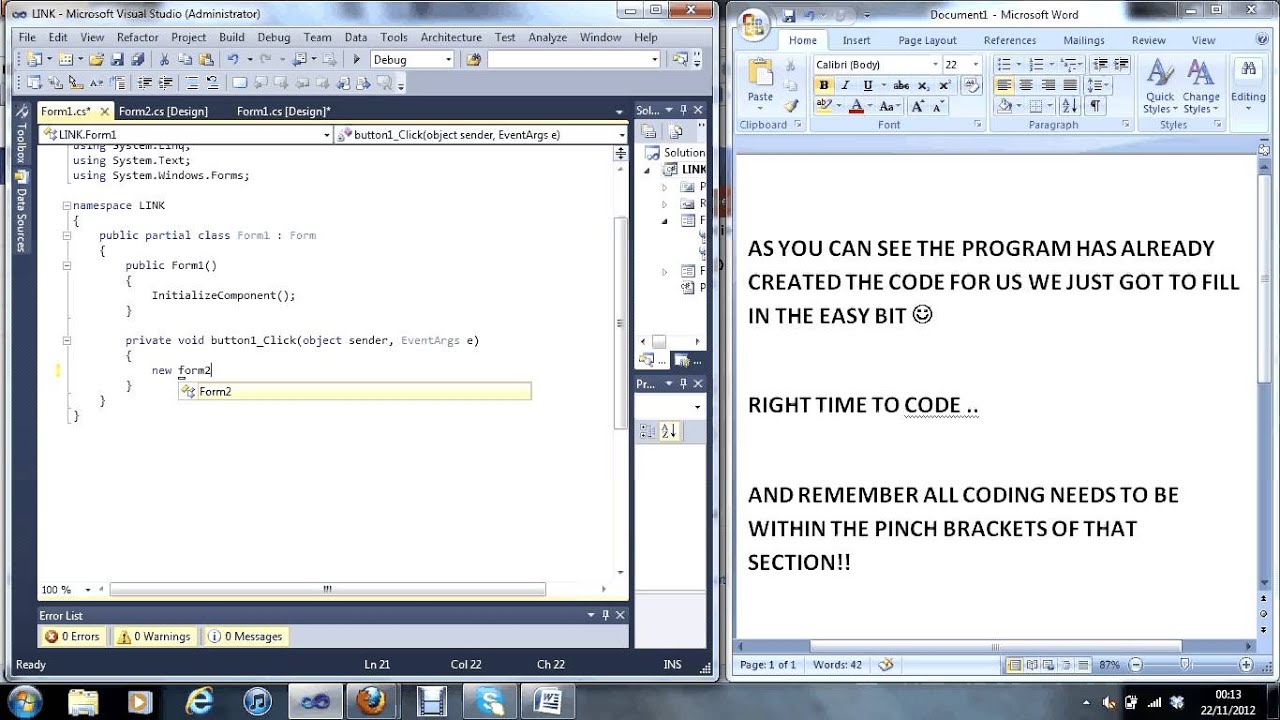Toggle the Errors filter in Error List

point(72,636)
